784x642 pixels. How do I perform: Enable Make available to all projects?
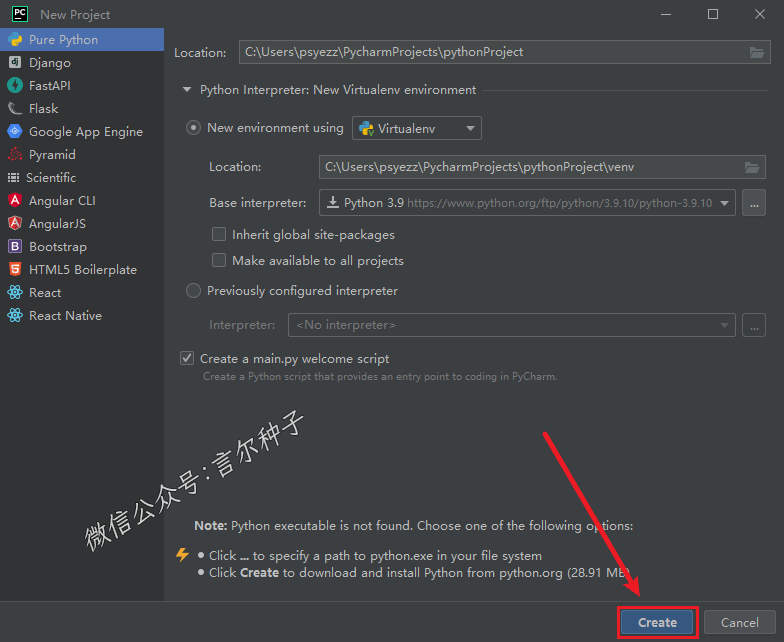(219, 260)
